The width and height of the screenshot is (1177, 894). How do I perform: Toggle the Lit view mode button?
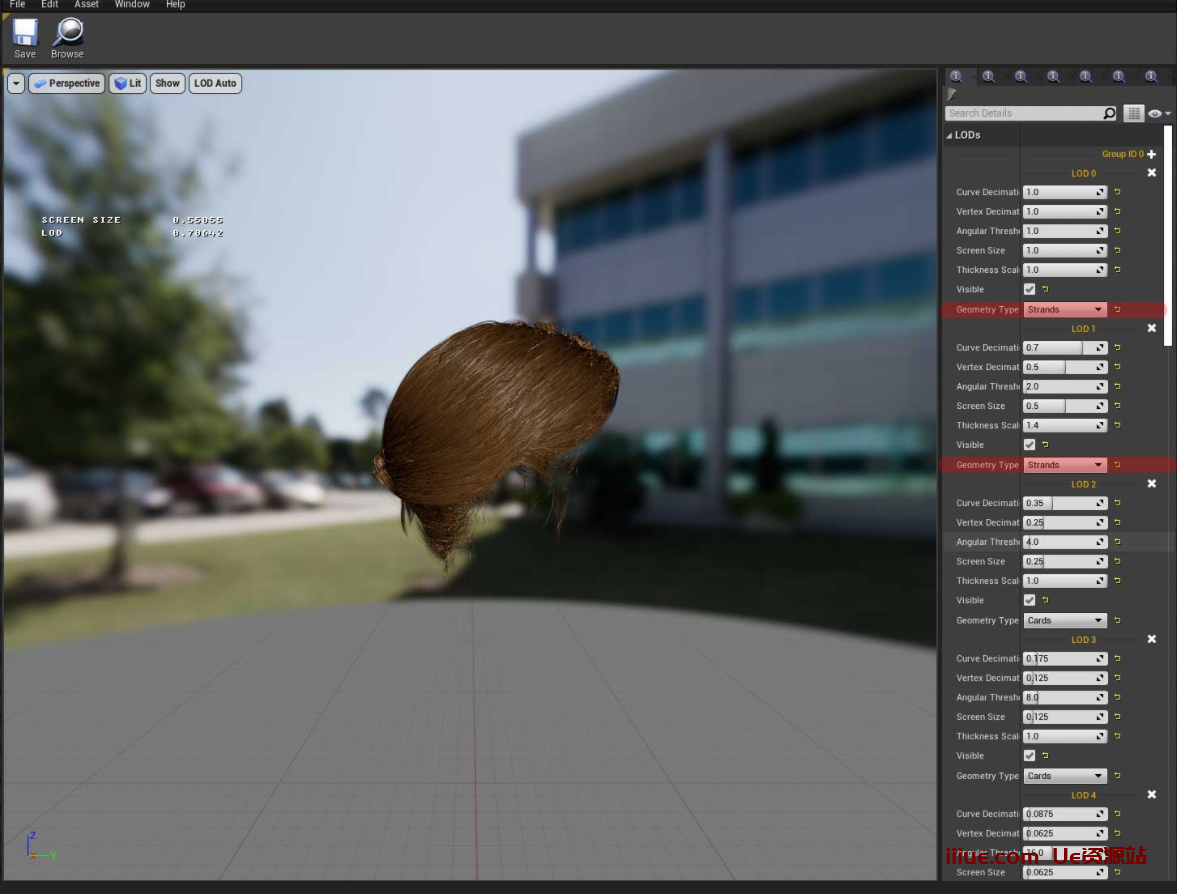[x=127, y=83]
